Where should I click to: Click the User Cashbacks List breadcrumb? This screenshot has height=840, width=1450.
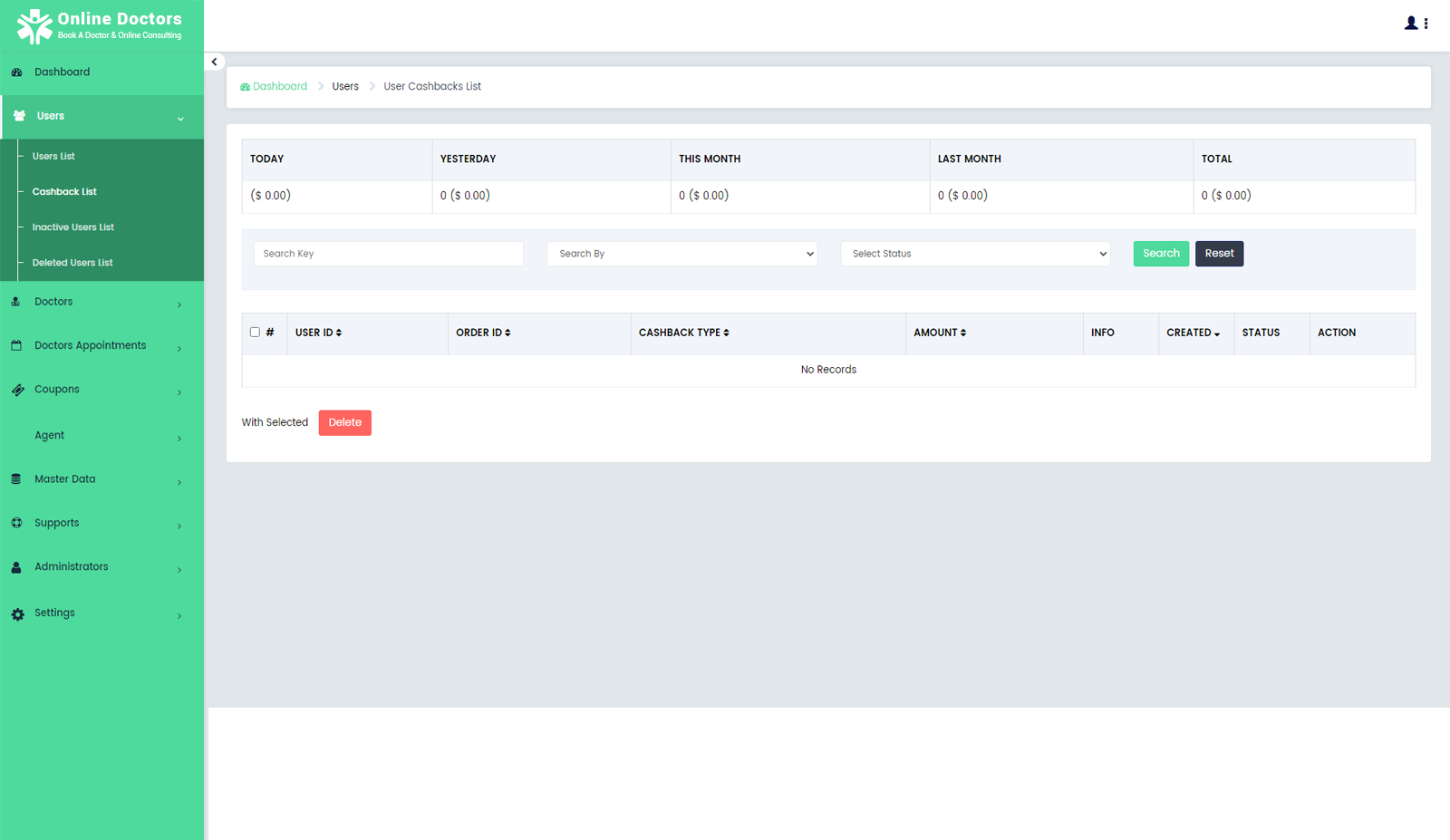(432, 87)
